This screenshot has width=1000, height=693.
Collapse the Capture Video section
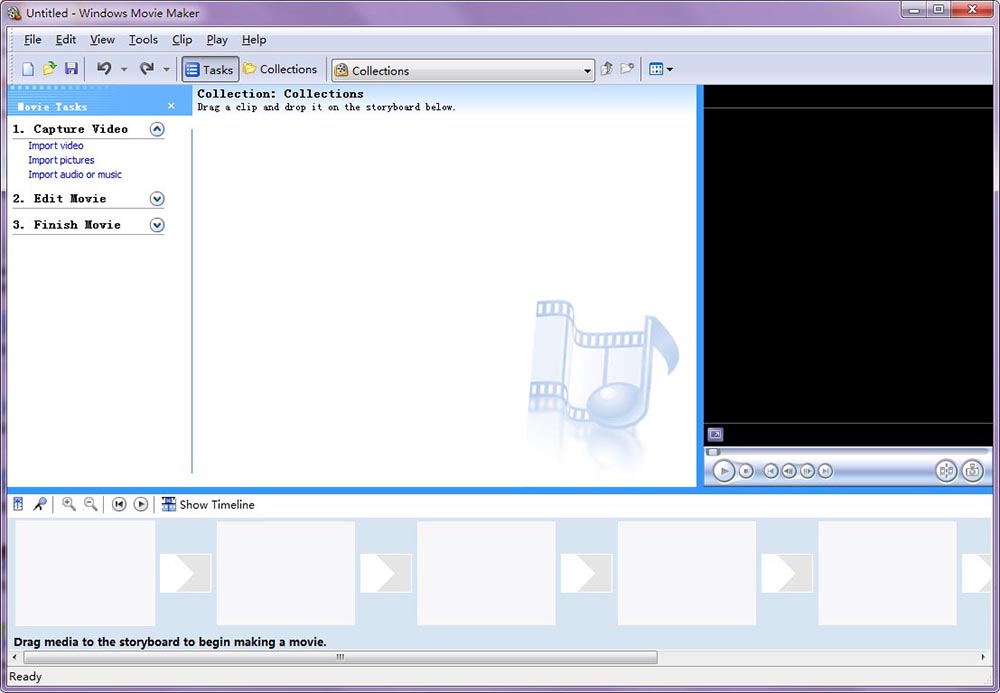coord(157,129)
